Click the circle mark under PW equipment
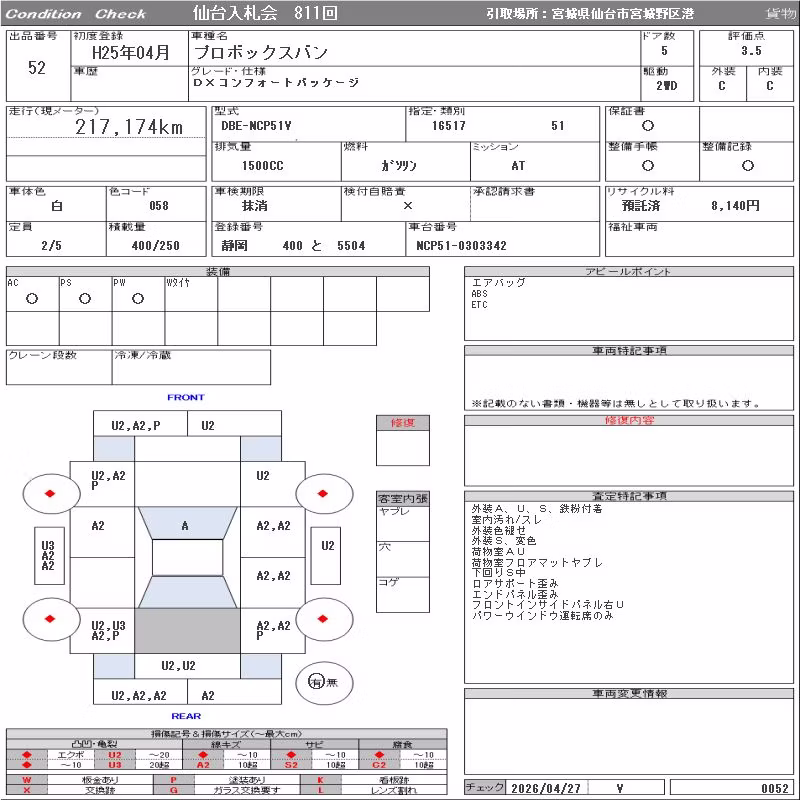The width and height of the screenshot is (800, 800). [138, 298]
